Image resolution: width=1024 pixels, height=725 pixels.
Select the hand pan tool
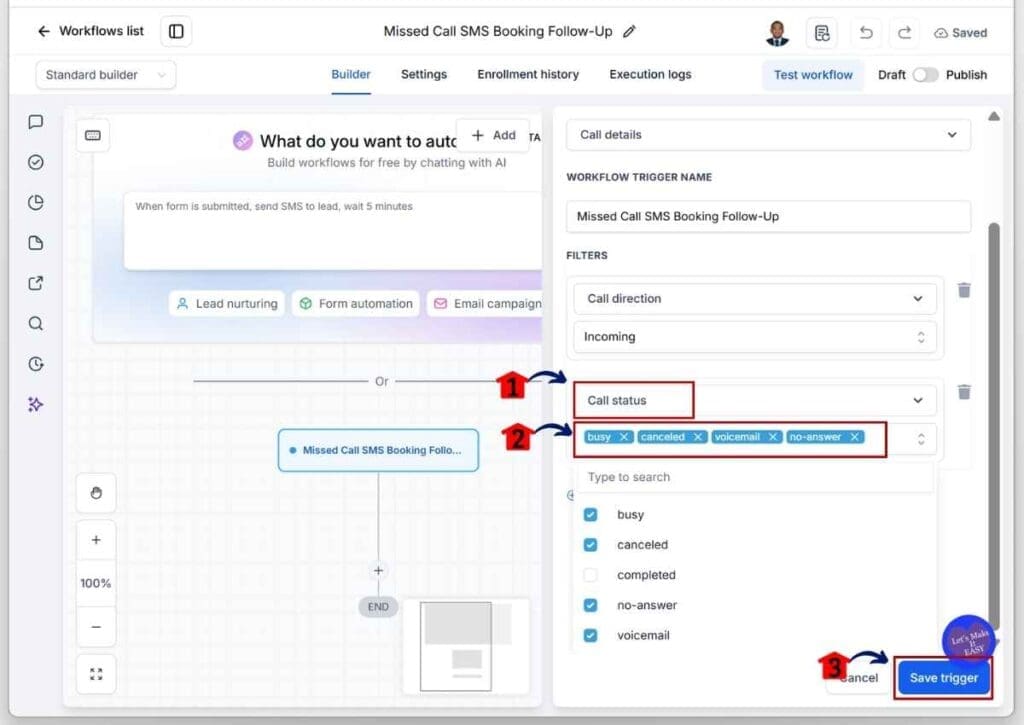pyautogui.click(x=96, y=493)
